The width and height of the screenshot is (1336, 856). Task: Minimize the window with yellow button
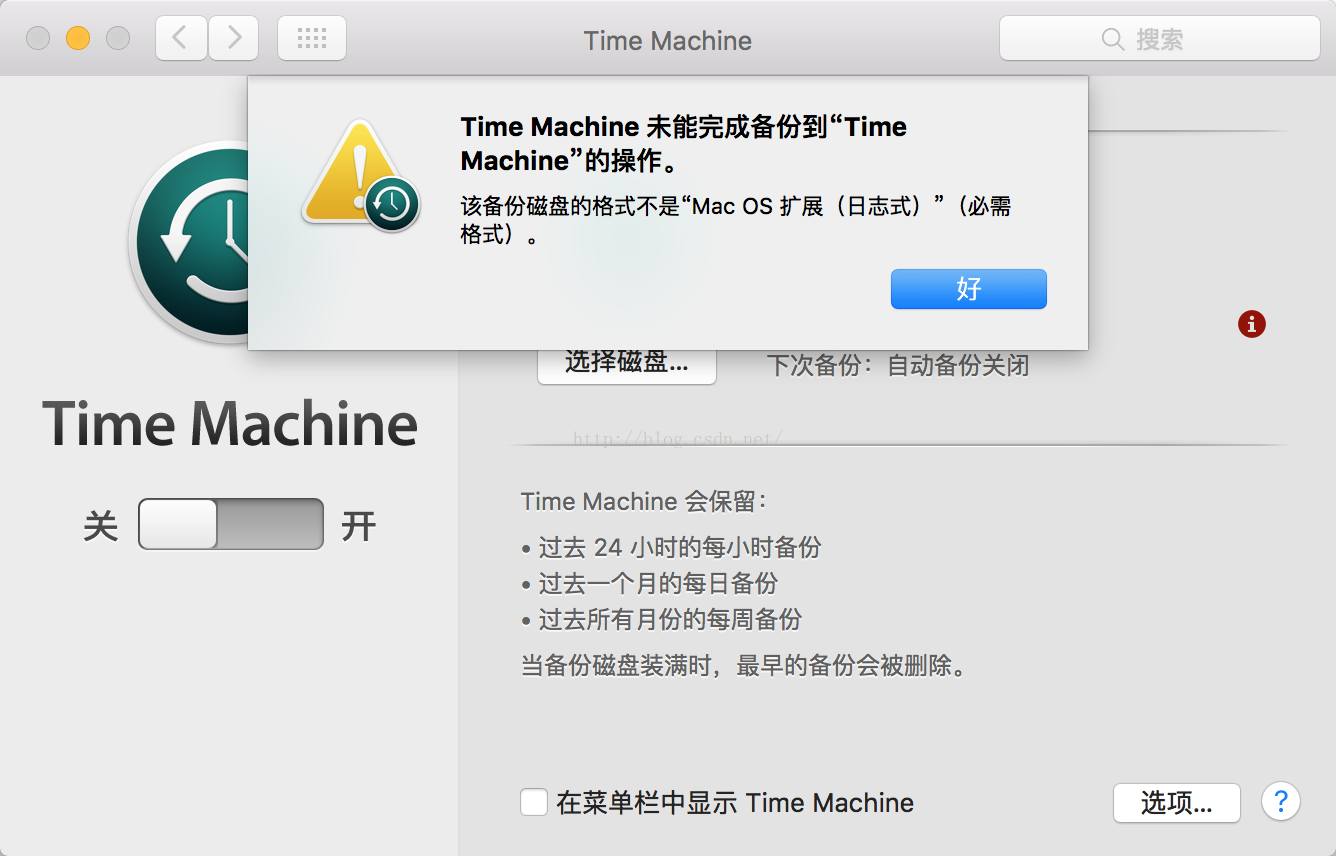coord(78,39)
